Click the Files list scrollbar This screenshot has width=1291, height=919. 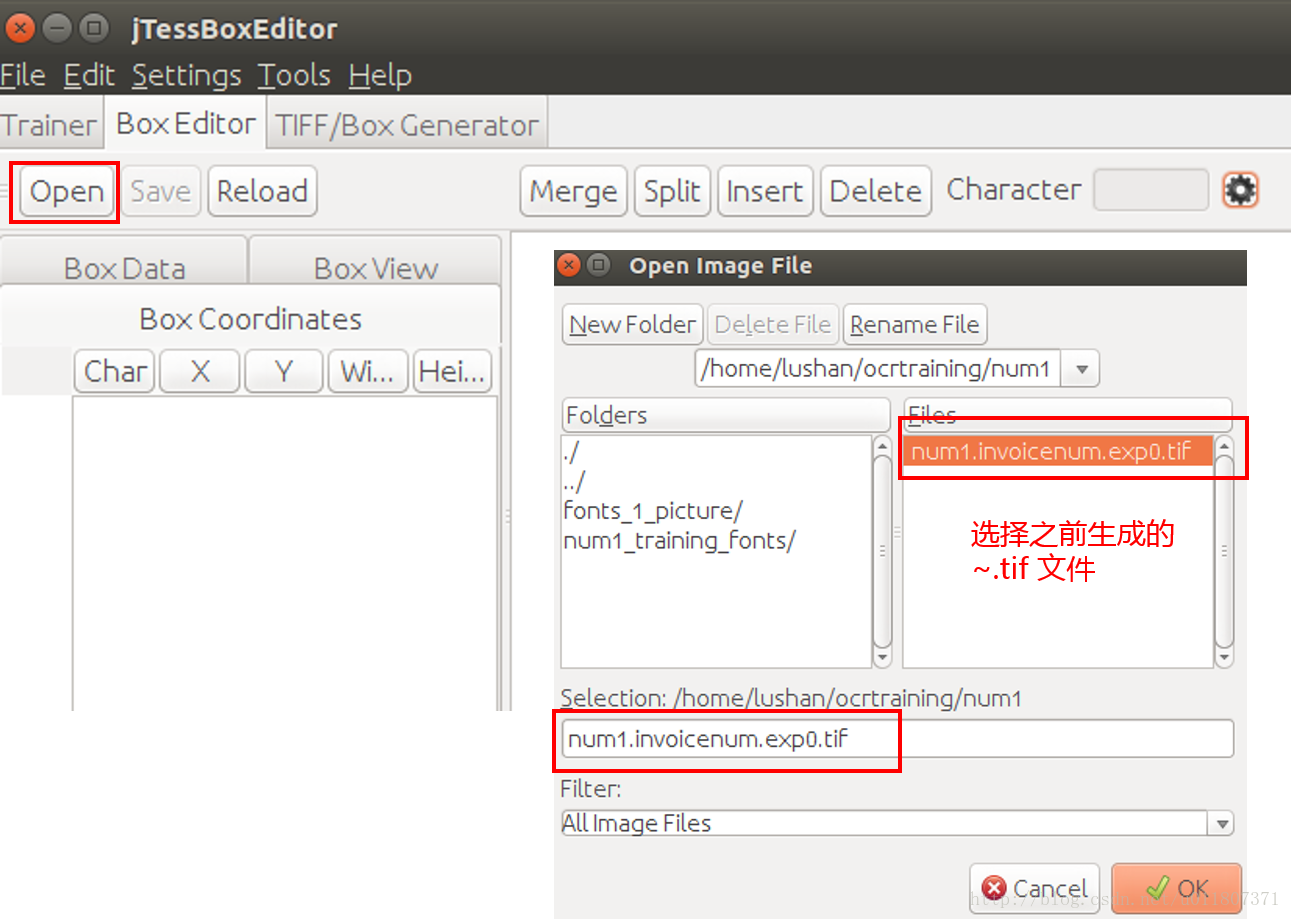[1224, 552]
